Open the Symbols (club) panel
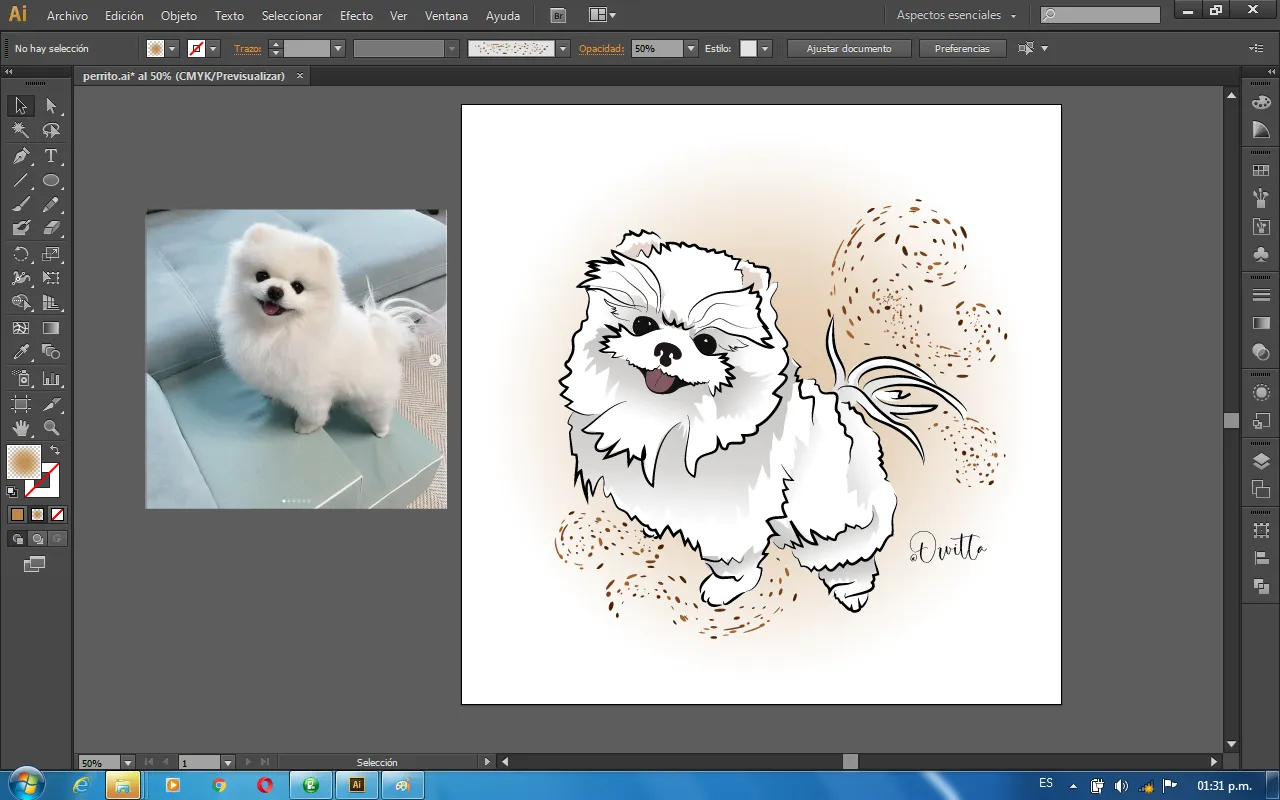The image size is (1280, 800). (x=1261, y=255)
